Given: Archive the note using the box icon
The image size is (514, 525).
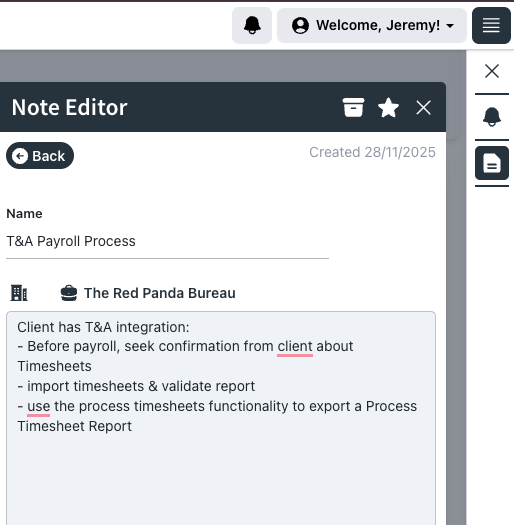Looking at the screenshot, I should coord(353,107).
